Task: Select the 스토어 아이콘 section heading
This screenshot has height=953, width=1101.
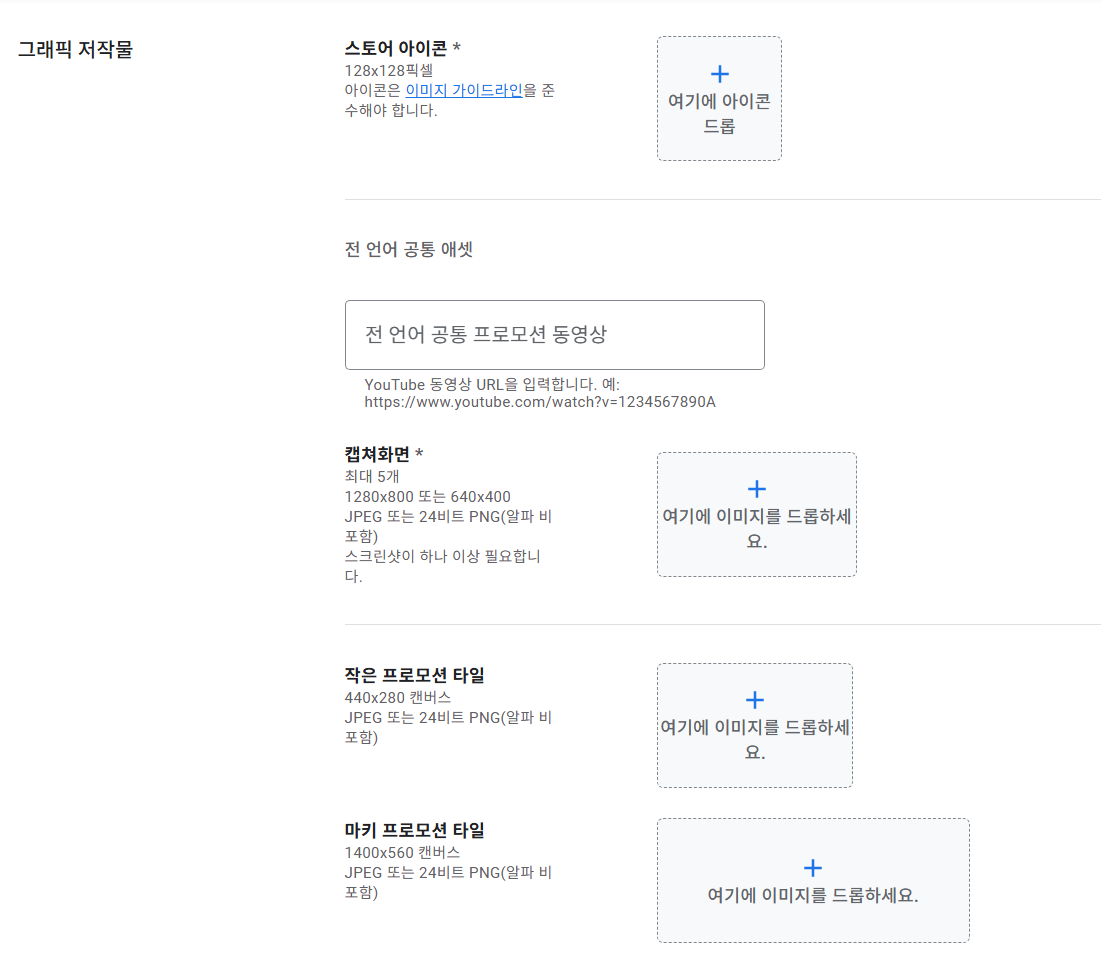Action: point(398,46)
